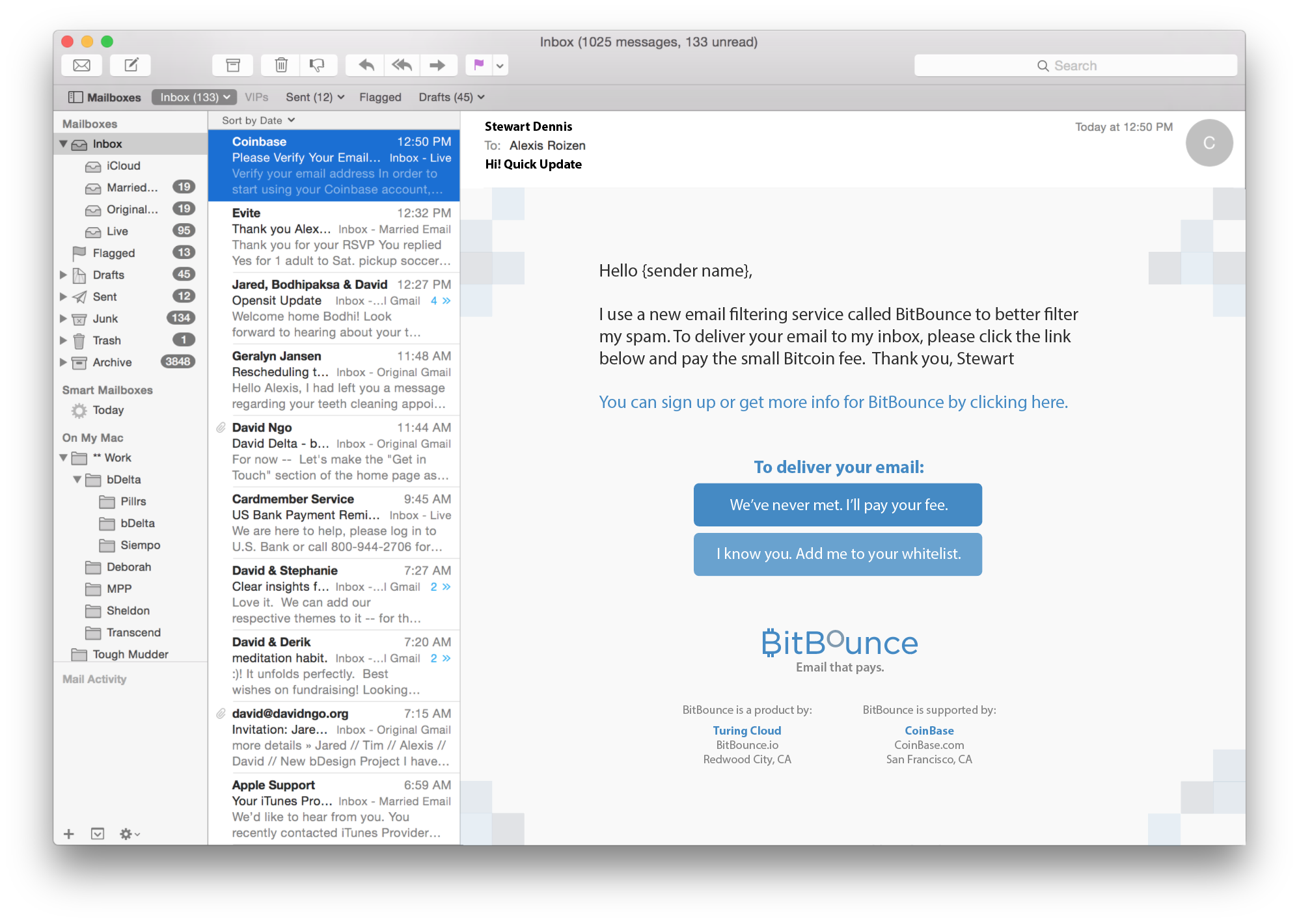
Task: Open the gear action menu
Action: pyautogui.click(x=130, y=834)
